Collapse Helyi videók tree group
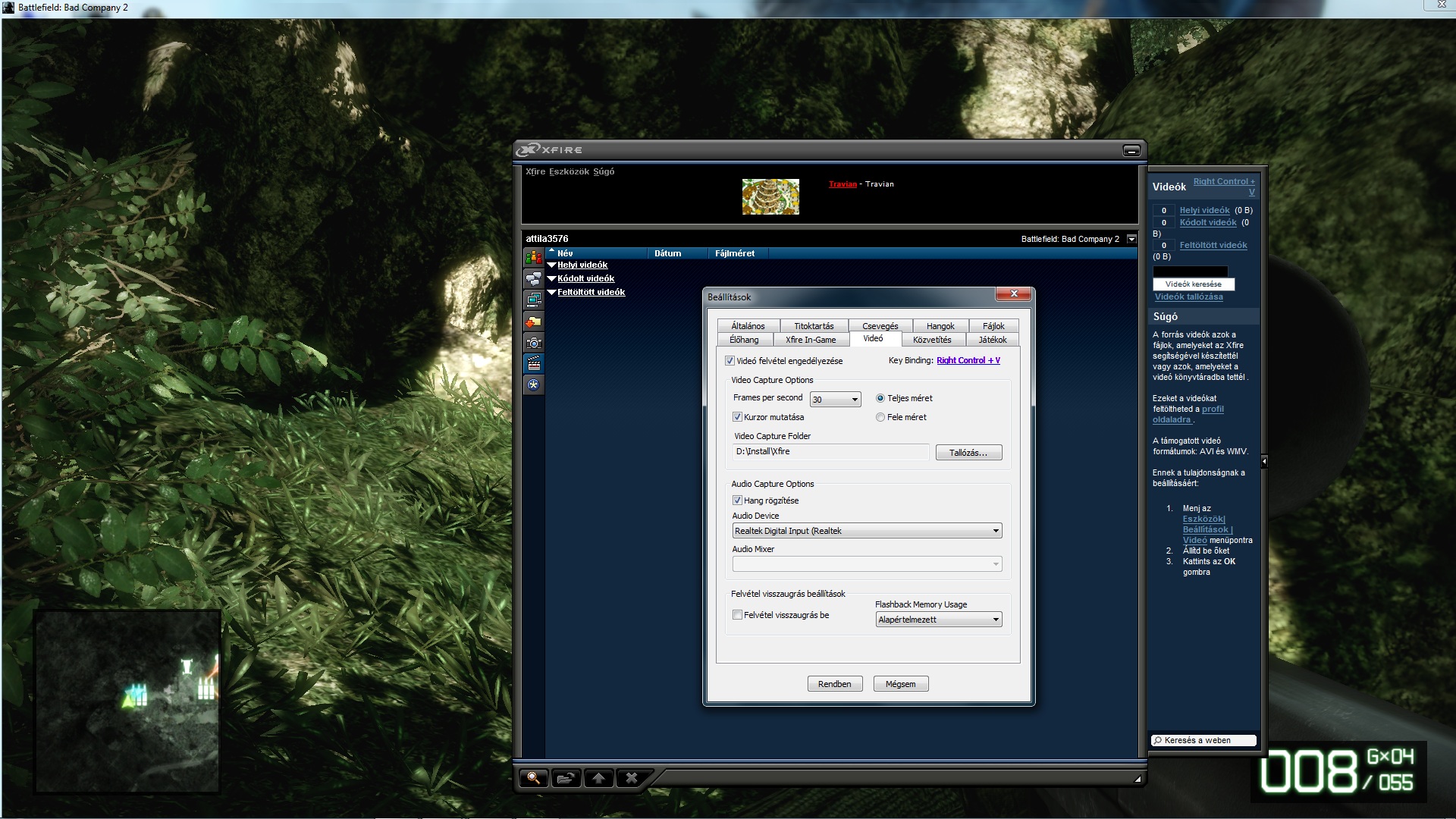The width and height of the screenshot is (1456, 819). (551, 265)
